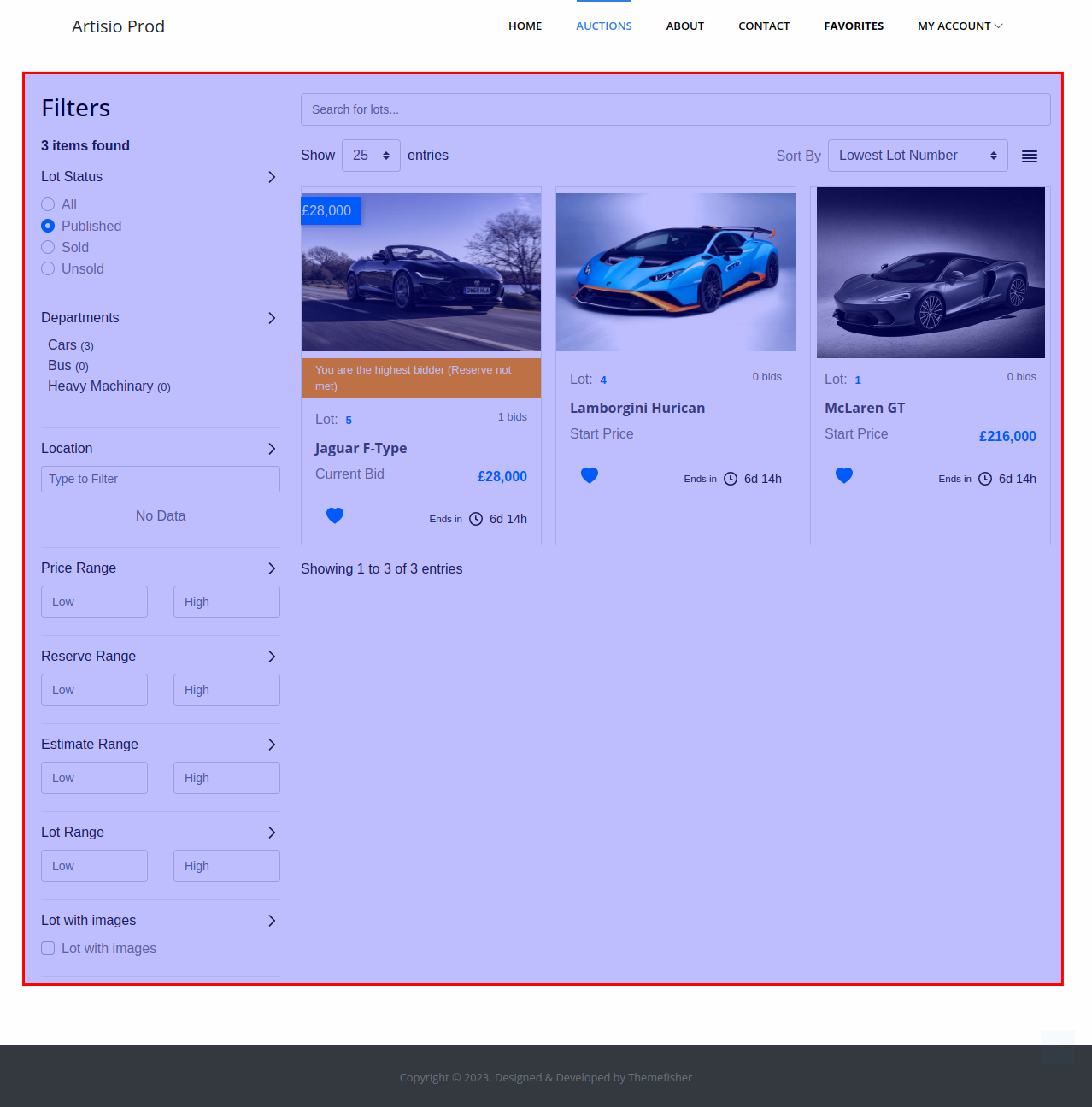Click McLaren GT £216,000 start price
Image resolution: width=1092 pixels, height=1107 pixels.
point(1007,436)
